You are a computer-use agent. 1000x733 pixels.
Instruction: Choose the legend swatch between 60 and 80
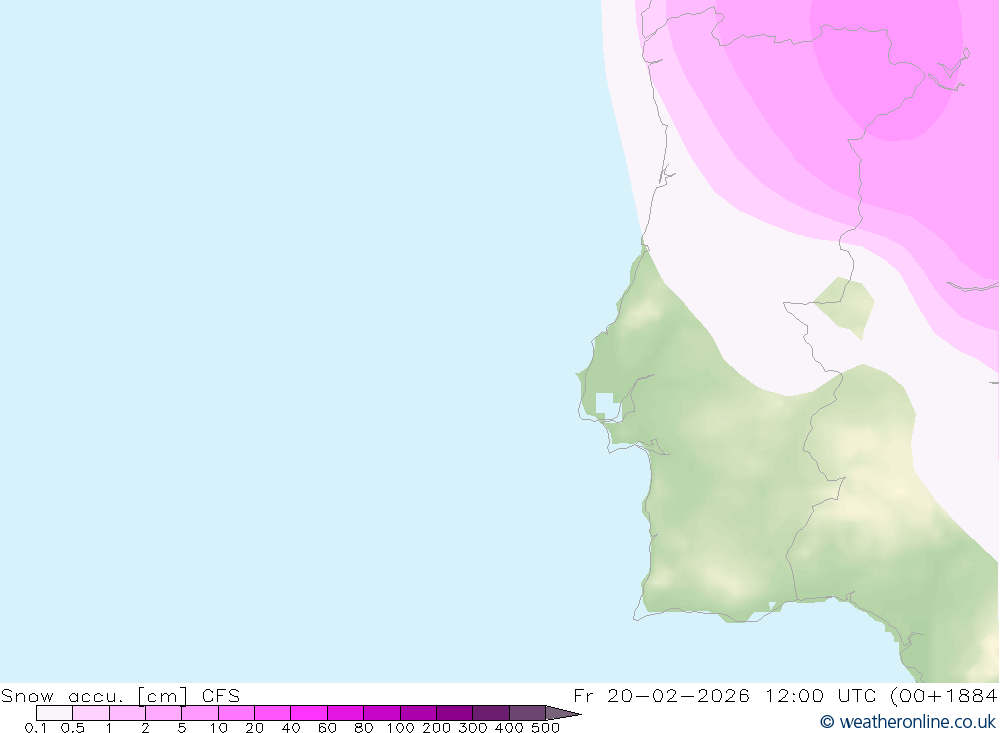[346, 713]
